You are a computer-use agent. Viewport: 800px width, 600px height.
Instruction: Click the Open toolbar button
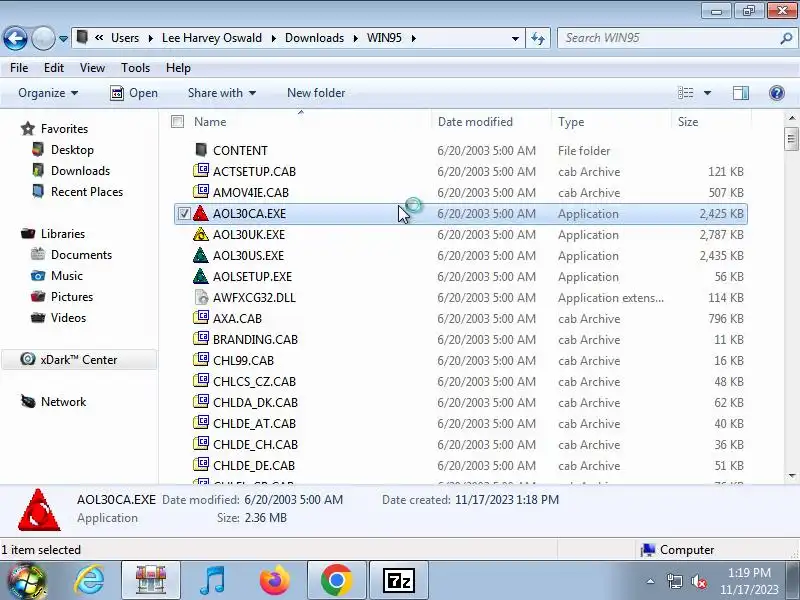tap(134, 93)
